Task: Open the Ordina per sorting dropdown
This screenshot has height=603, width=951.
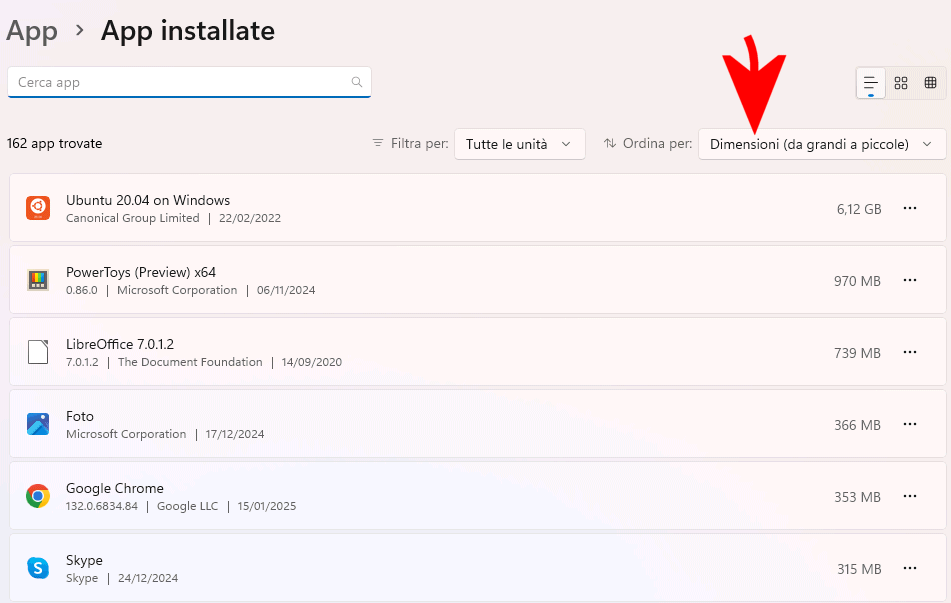Action: (x=821, y=144)
